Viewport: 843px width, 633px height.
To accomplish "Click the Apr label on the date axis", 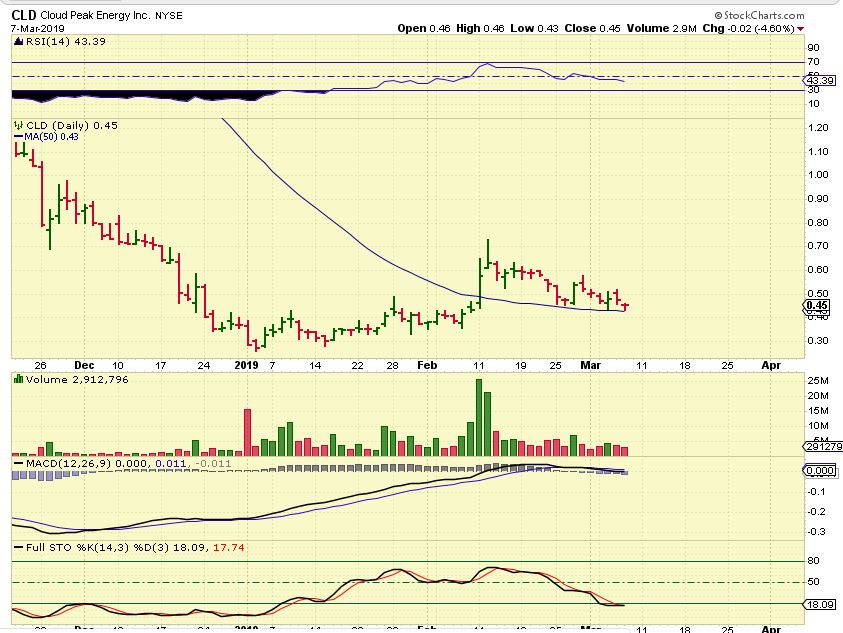I will [x=771, y=365].
